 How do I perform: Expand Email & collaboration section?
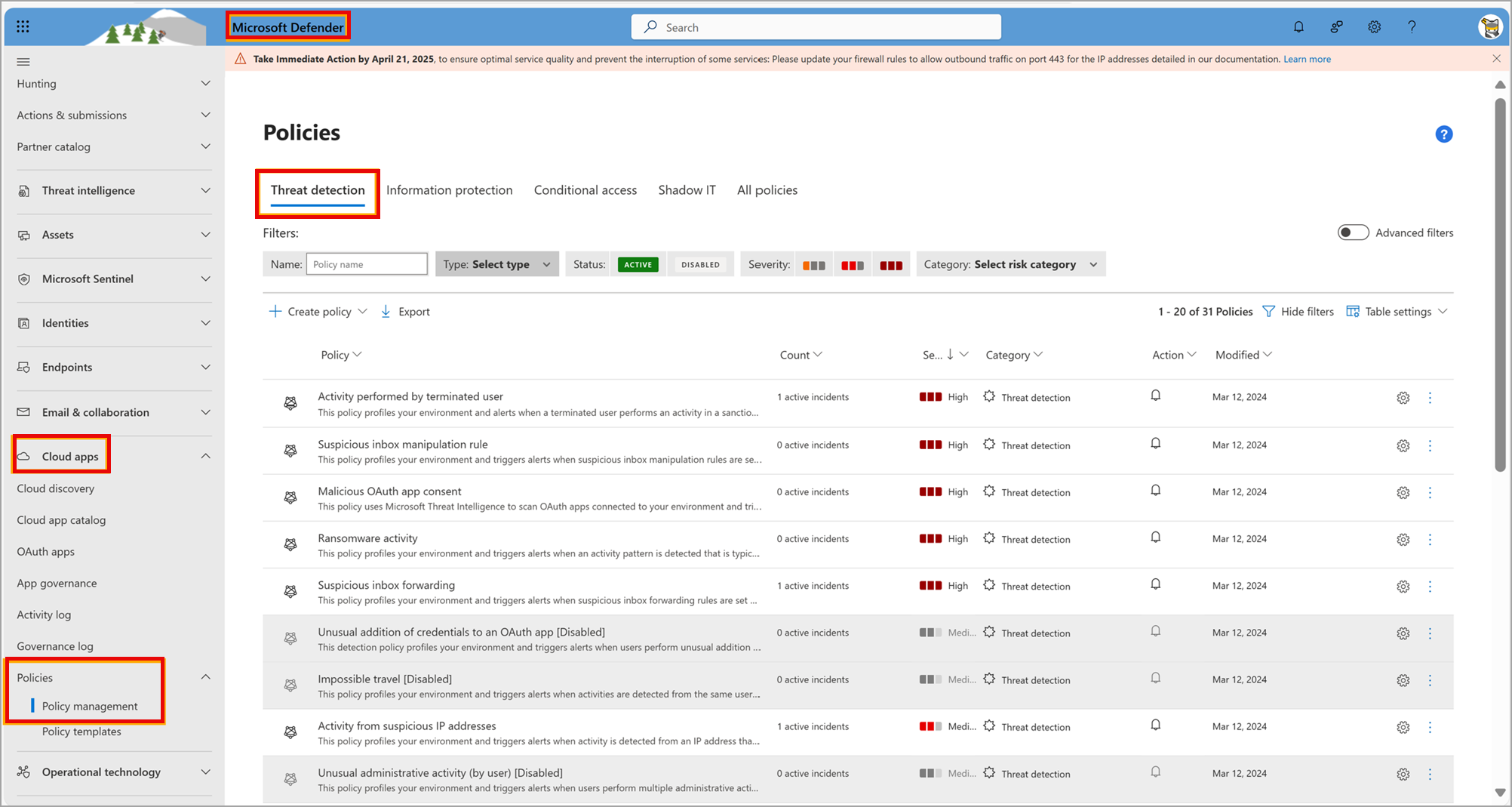(x=205, y=412)
